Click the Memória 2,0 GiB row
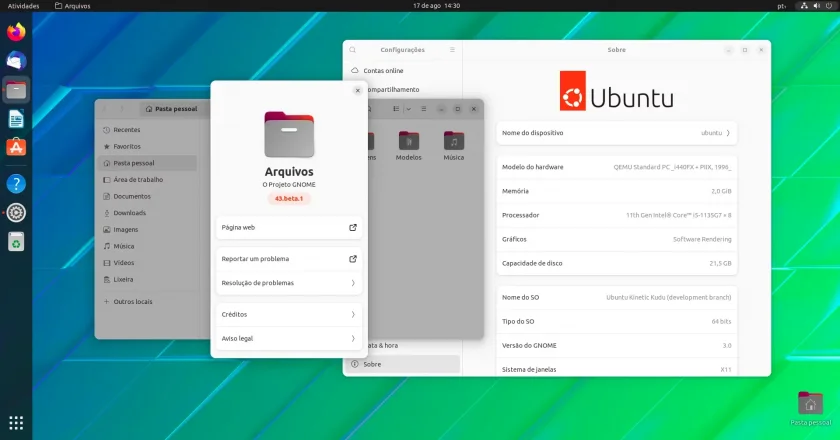 [617, 191]
